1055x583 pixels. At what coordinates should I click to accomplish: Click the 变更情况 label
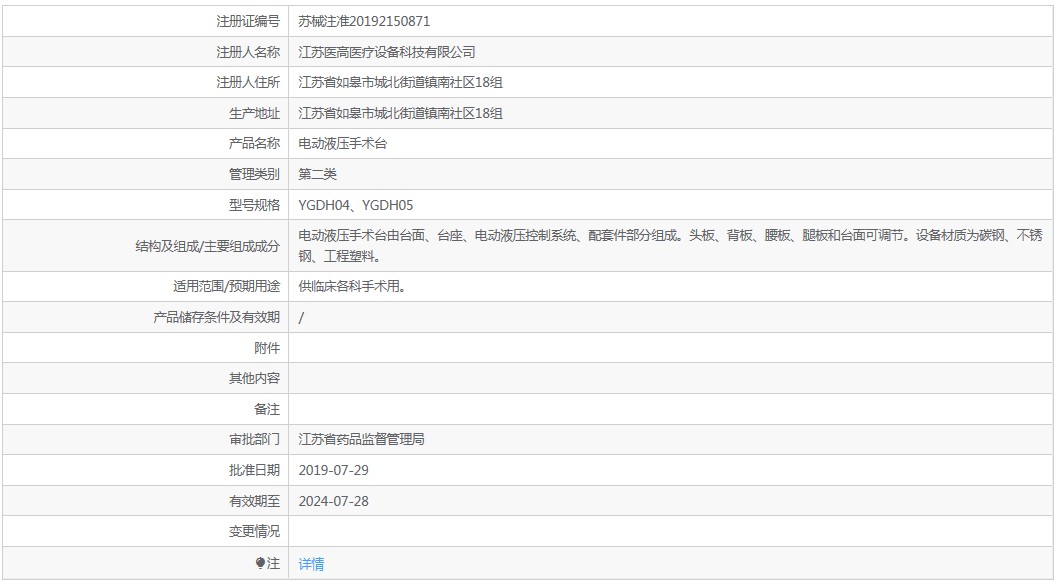click(254, 531)
